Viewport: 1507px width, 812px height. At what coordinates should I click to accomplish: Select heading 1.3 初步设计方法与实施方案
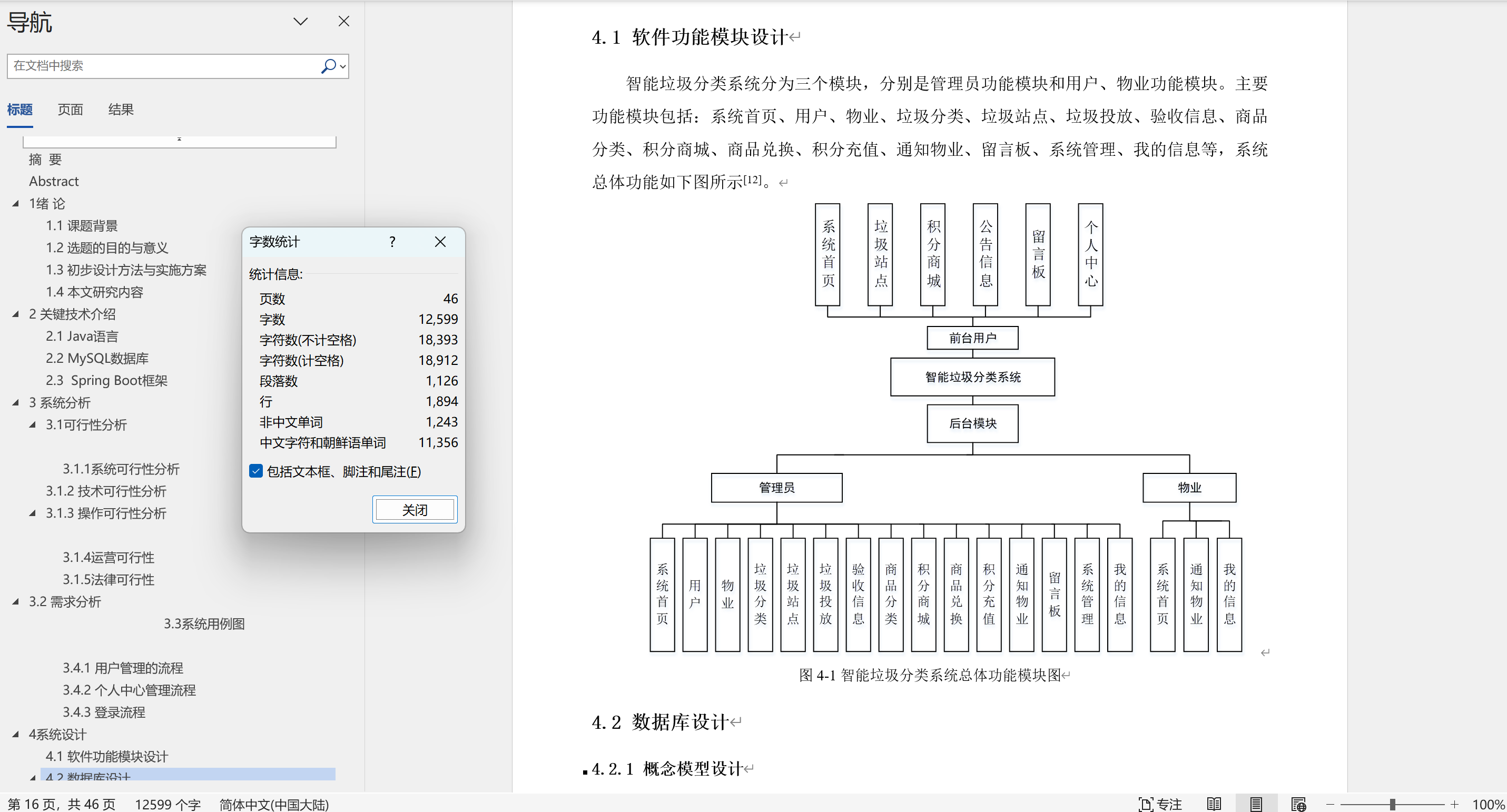(126, 270)
